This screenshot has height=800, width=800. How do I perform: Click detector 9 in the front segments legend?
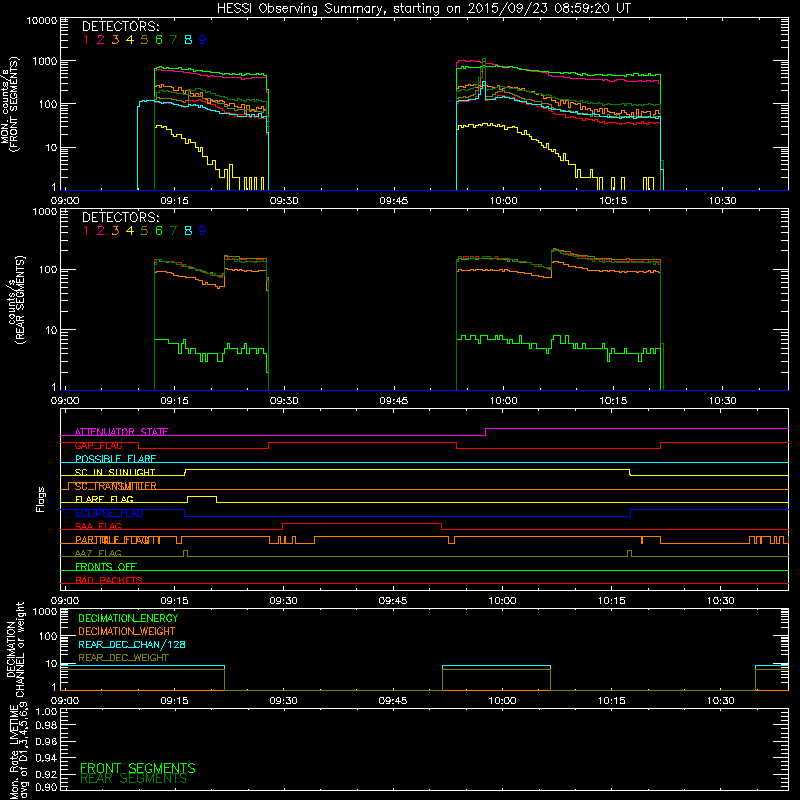tap(203, 40)
